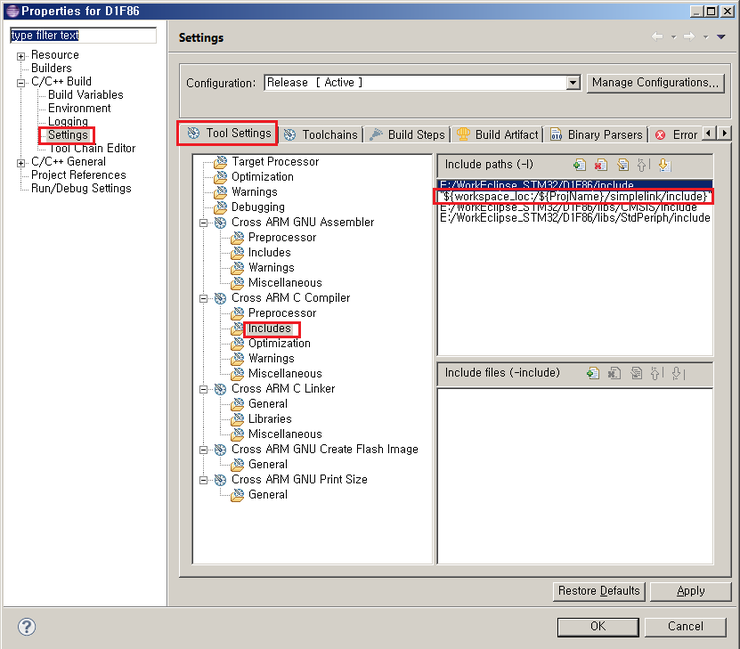The height and width of the screenshot is (649, 740).
Task: Switch to the Tool Settings tab
Action: tap(228, 134)
